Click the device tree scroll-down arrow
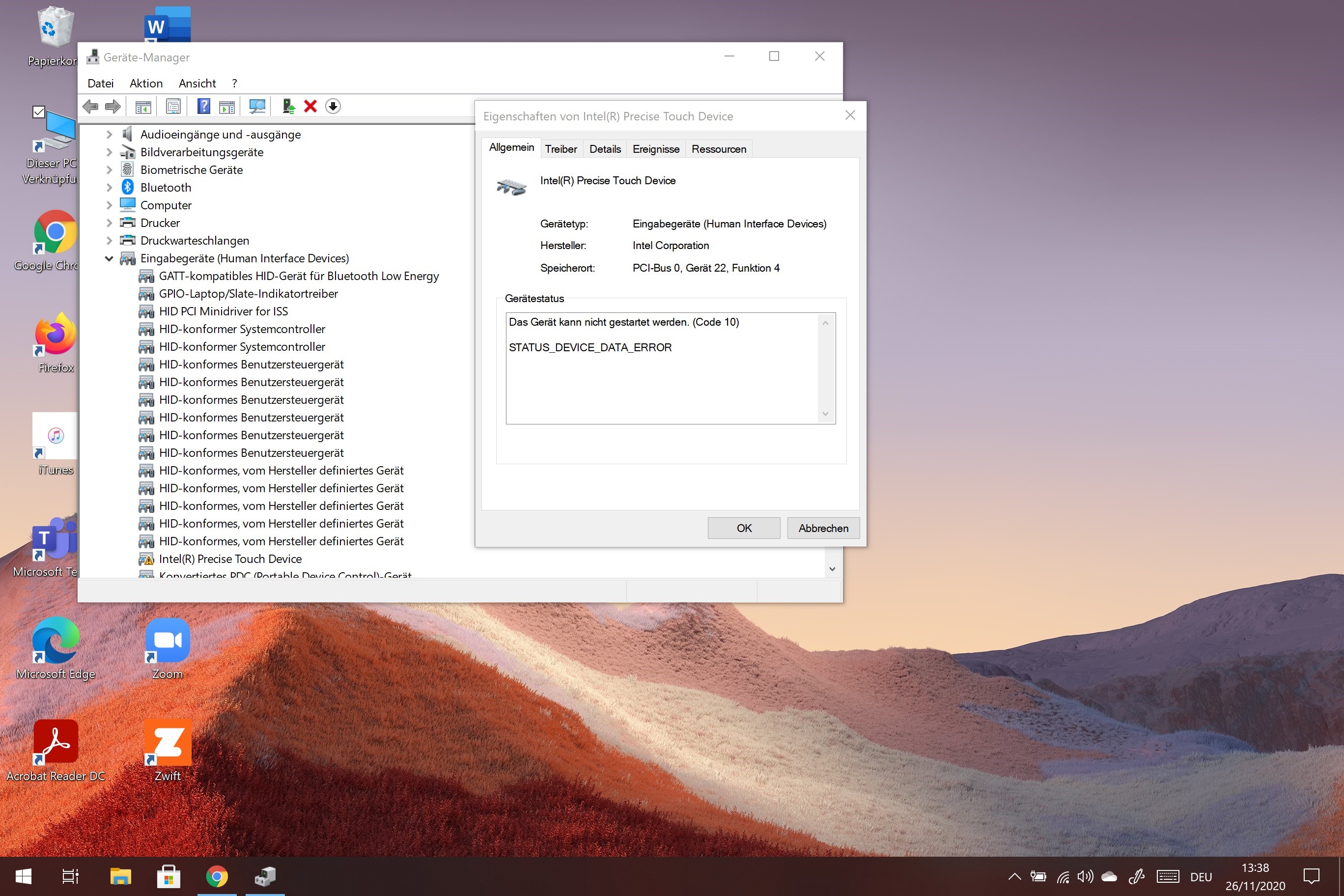 pyautogui.click(x=833, y=568)
